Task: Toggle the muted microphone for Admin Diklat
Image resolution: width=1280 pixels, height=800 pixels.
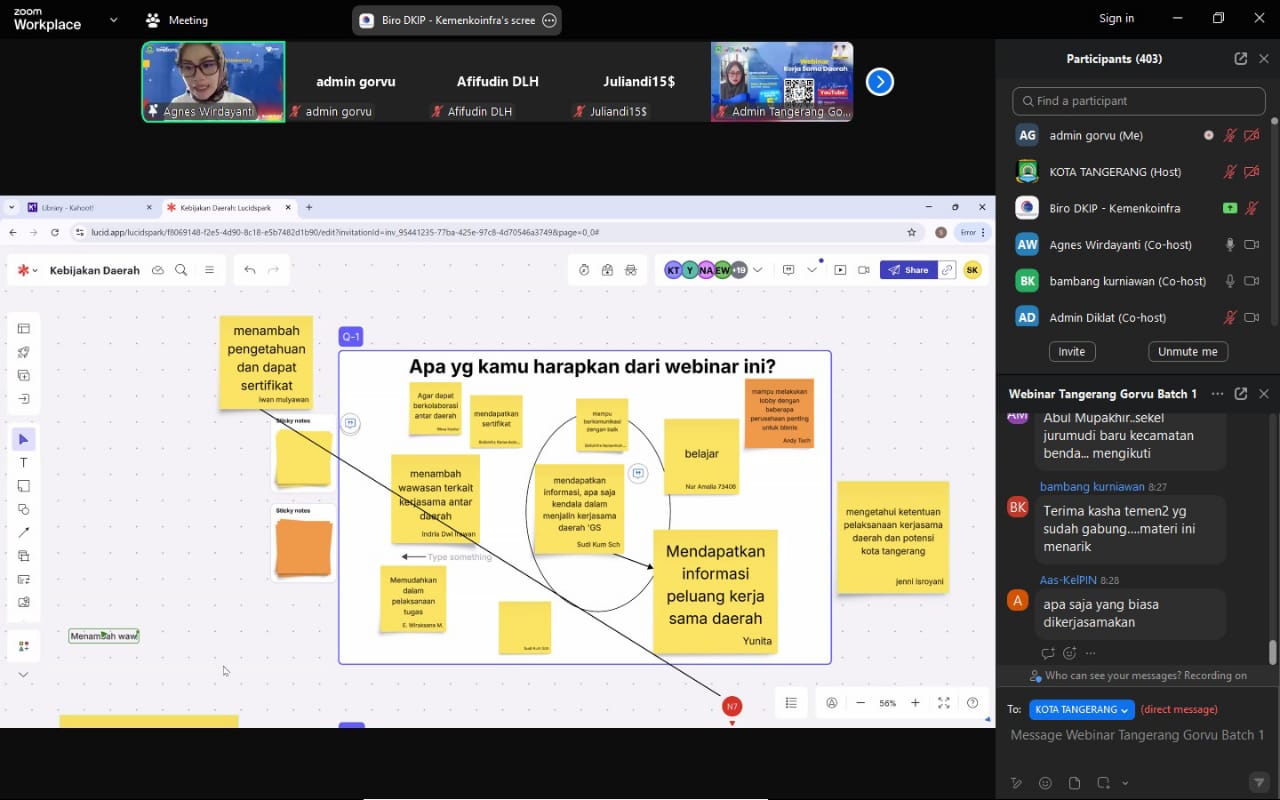Action: 1230,318
